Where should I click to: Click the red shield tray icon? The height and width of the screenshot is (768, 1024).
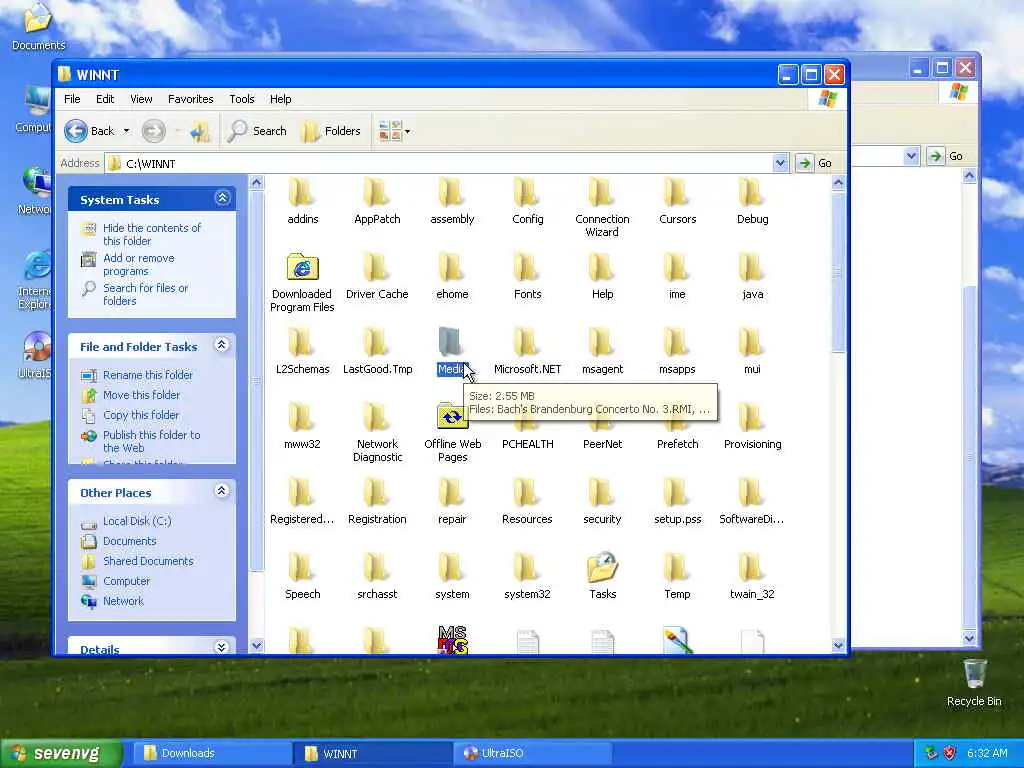(950, 753)
